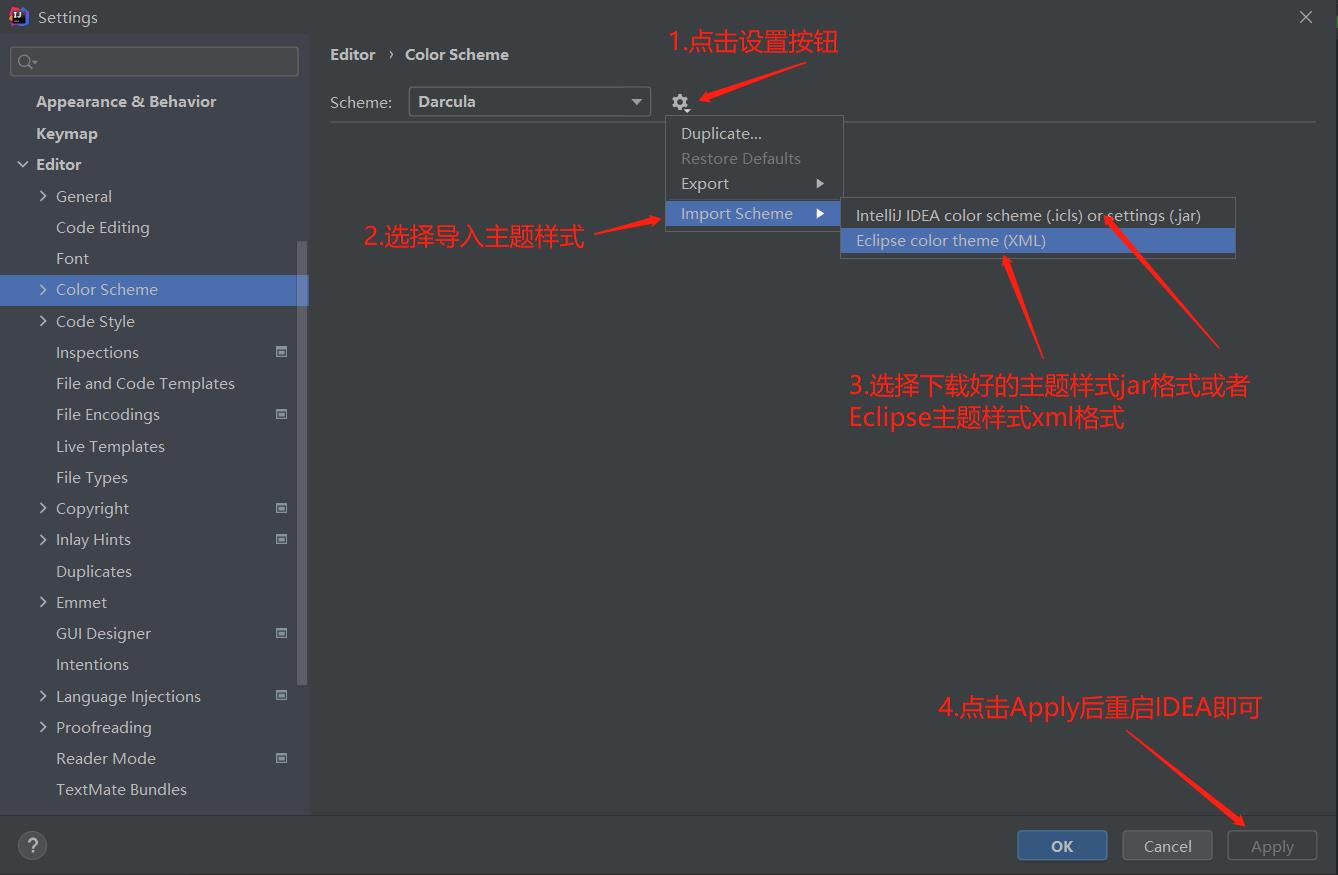This screenshot has width=1338, height=875.
Task: Click the OK button
Action: (x=1062, y=846)
